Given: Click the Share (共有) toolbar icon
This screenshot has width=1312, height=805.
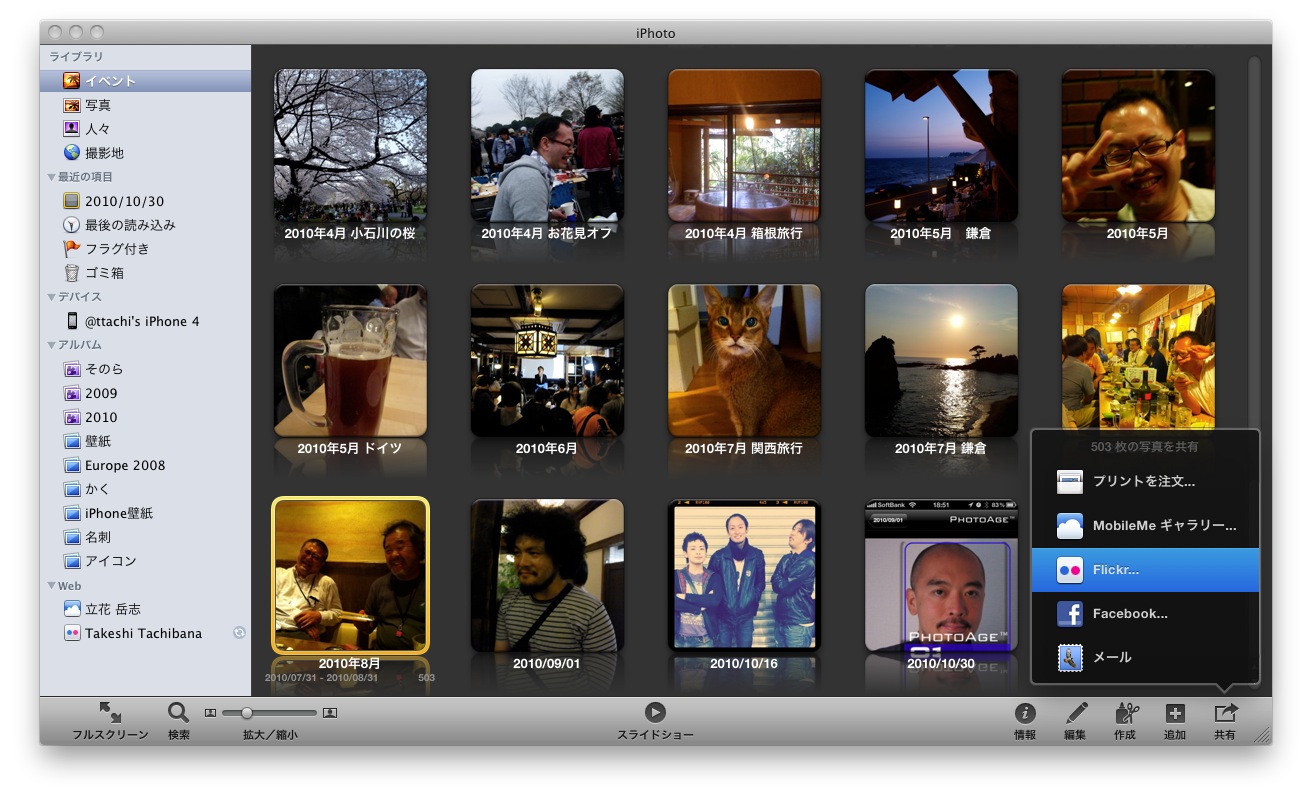Looking at the screenshot, I should click(x=1225, y=713).
